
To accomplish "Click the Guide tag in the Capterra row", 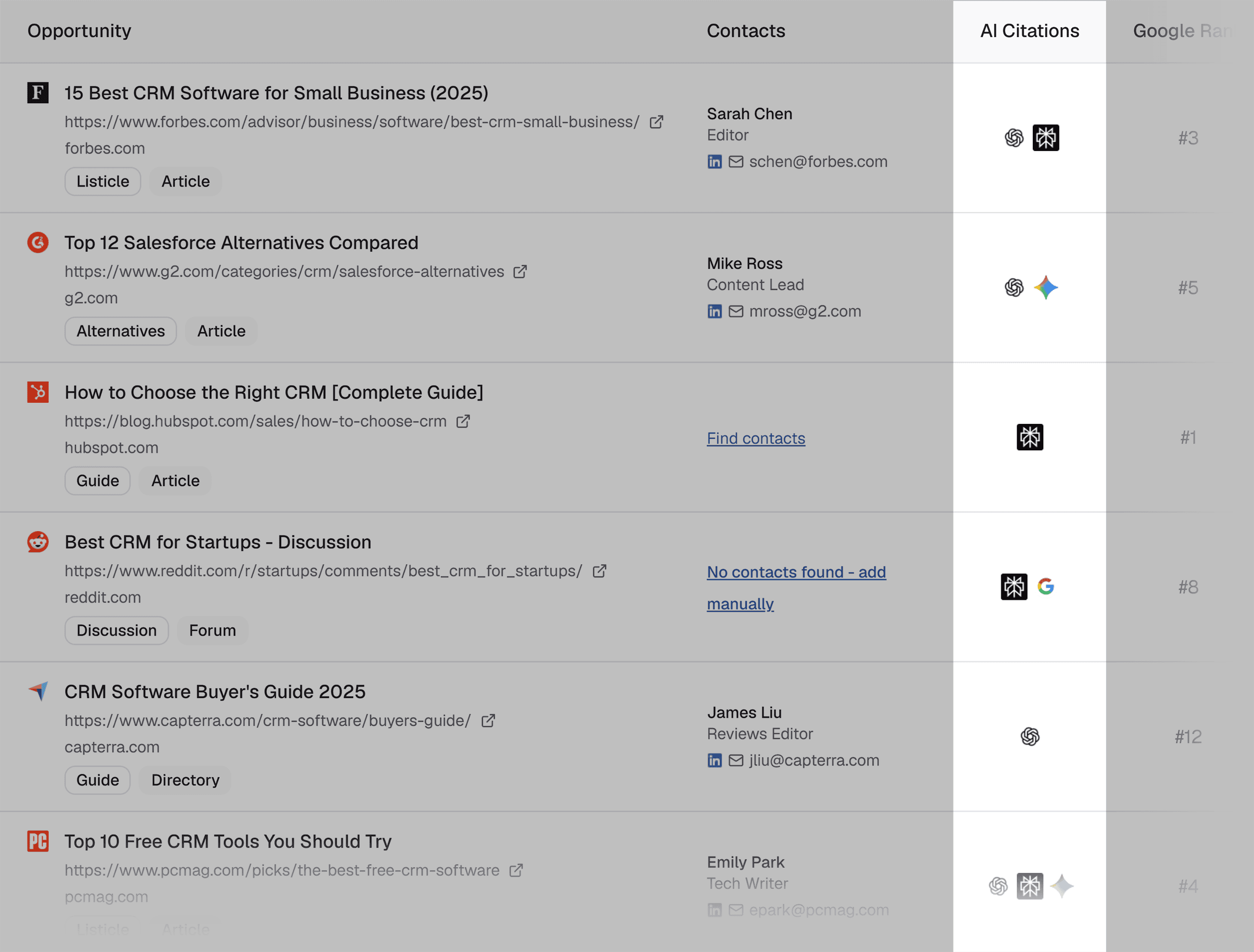I will tap(97, 780).
